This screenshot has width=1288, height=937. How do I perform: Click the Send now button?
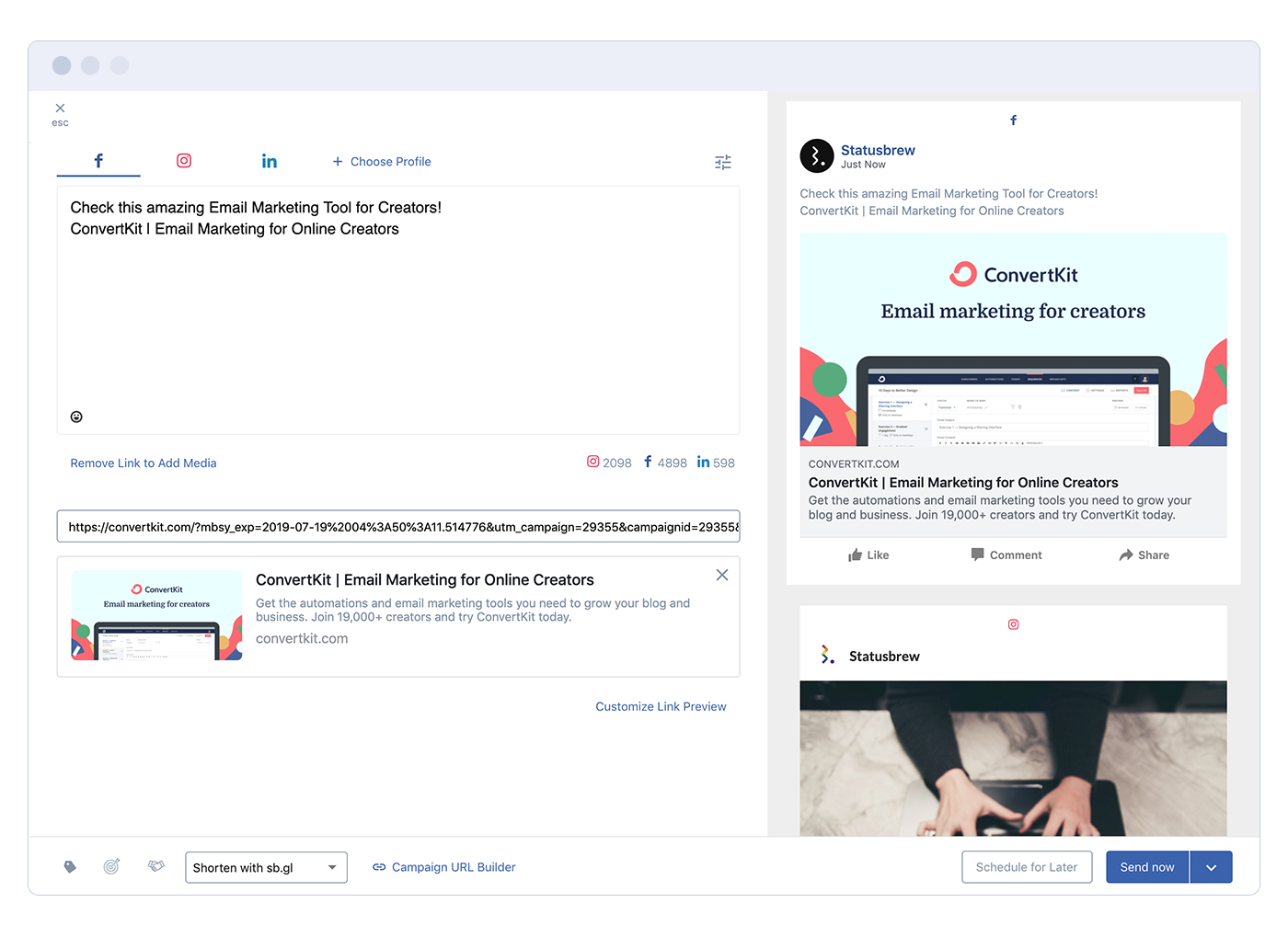point(1147,867)
